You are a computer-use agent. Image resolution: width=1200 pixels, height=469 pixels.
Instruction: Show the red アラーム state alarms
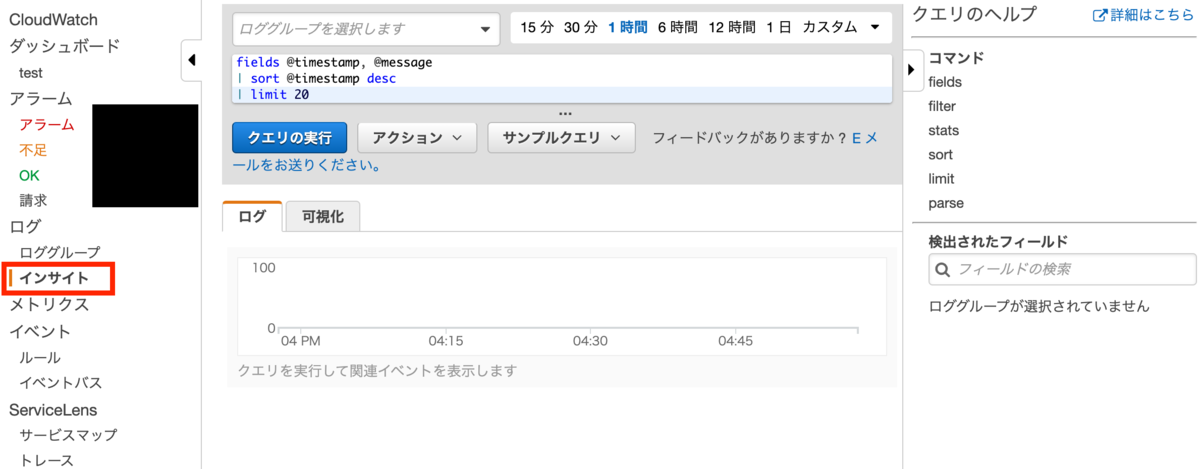(47, 125)
